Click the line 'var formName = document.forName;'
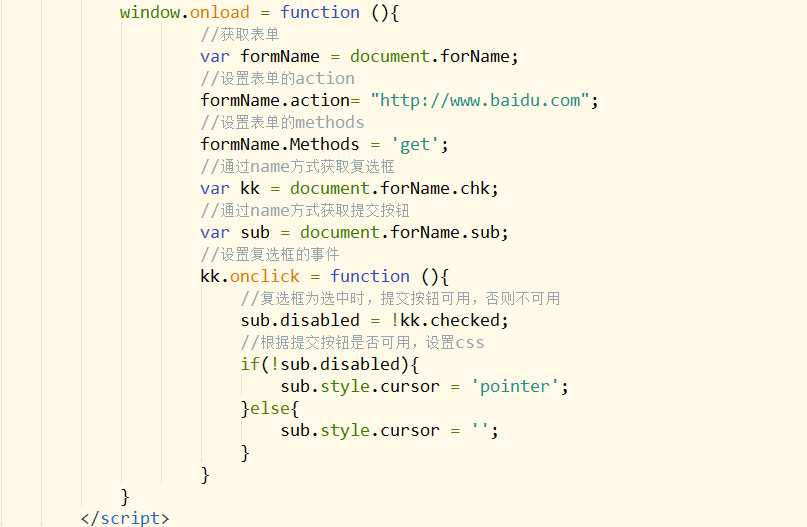Image resolution: width=807 pixels, height=527 pixels. [359, 56]
